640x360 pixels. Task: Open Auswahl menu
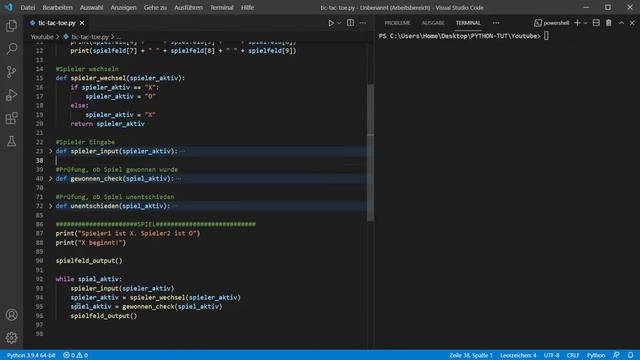pyautogui.click(x=91, y=7)
